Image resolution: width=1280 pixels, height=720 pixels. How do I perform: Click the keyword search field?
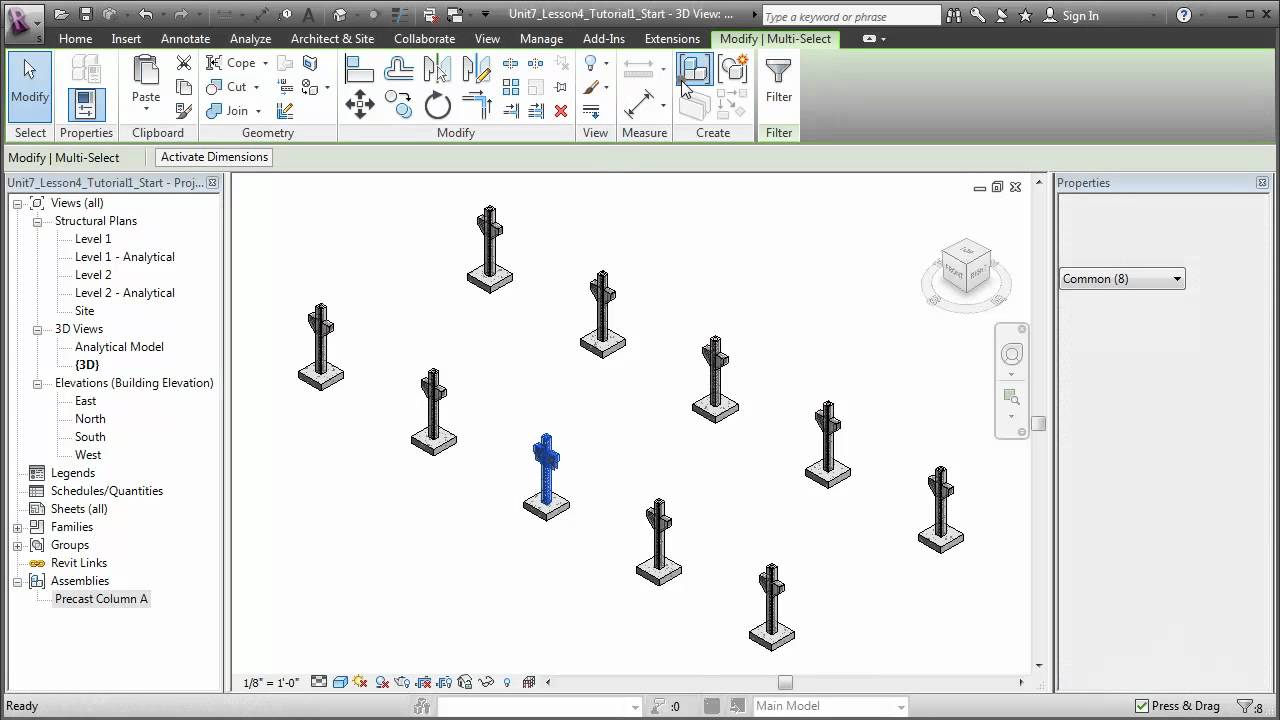coord(851,15)
